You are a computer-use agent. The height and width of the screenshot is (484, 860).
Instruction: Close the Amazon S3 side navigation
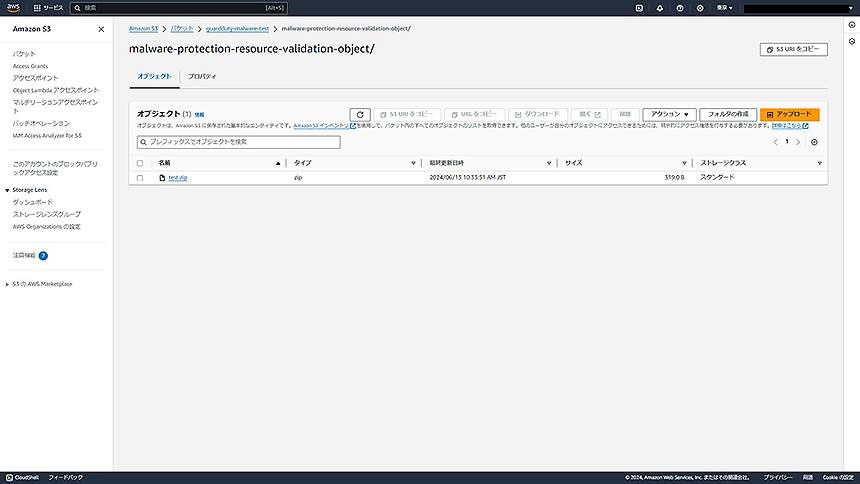pyautogui.click(x=101, y=29)
